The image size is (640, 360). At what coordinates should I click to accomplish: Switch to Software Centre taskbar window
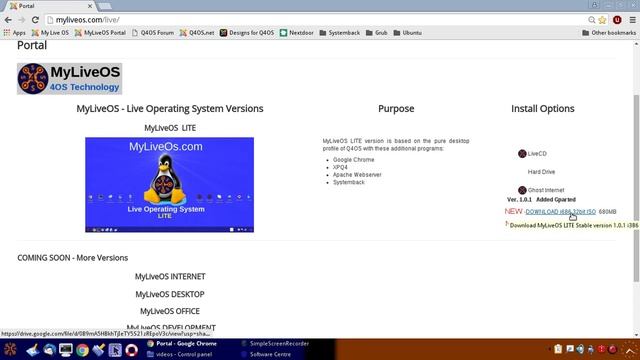coord(266,354)
